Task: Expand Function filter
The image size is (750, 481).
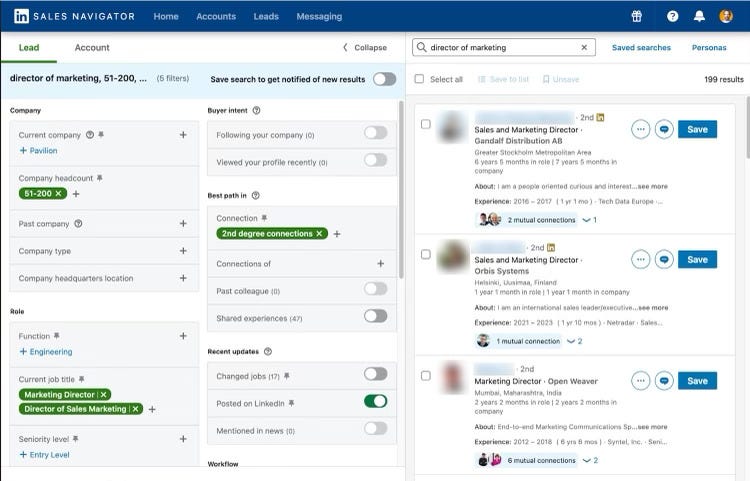Action: [x=183, y=336]
